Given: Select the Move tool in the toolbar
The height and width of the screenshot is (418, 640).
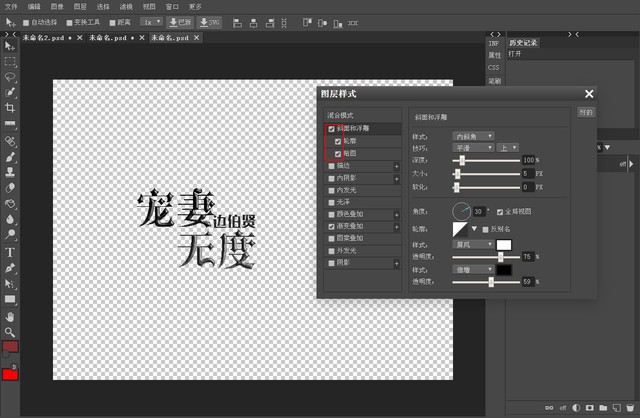Looking at the screenshot, I should point(10,44).
